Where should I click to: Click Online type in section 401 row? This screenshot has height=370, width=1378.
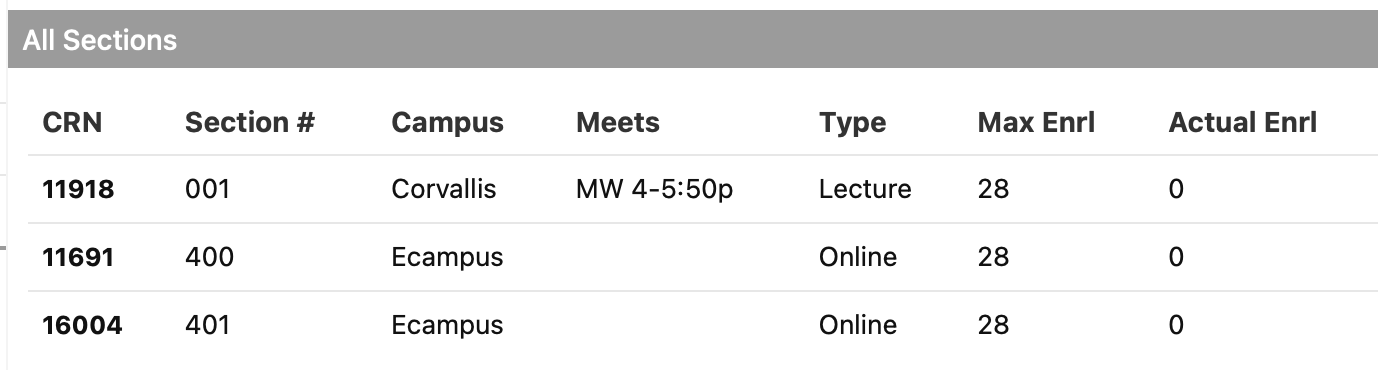tap(858, 325)
